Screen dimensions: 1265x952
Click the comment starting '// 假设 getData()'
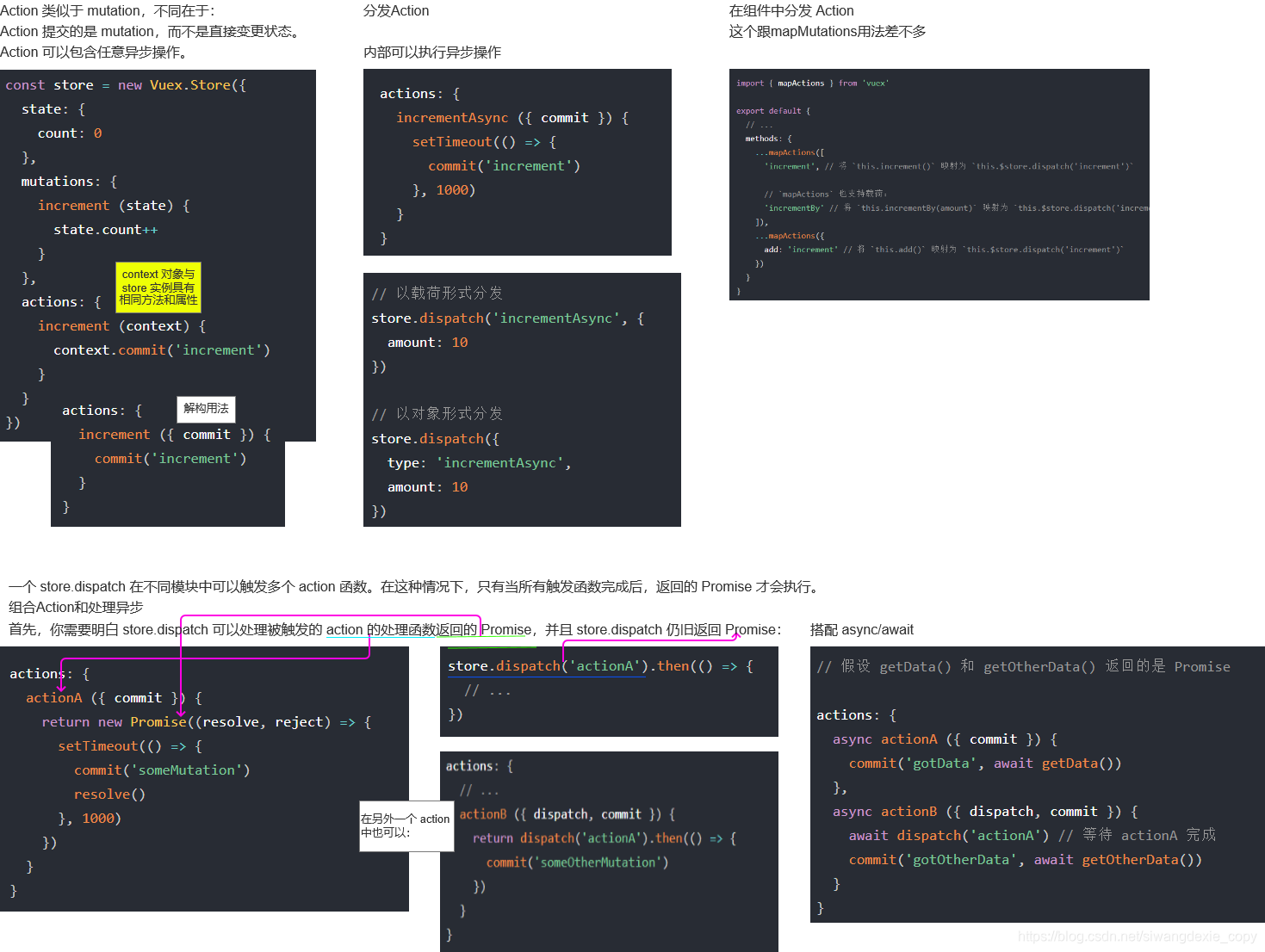[x=1024, y=667]
